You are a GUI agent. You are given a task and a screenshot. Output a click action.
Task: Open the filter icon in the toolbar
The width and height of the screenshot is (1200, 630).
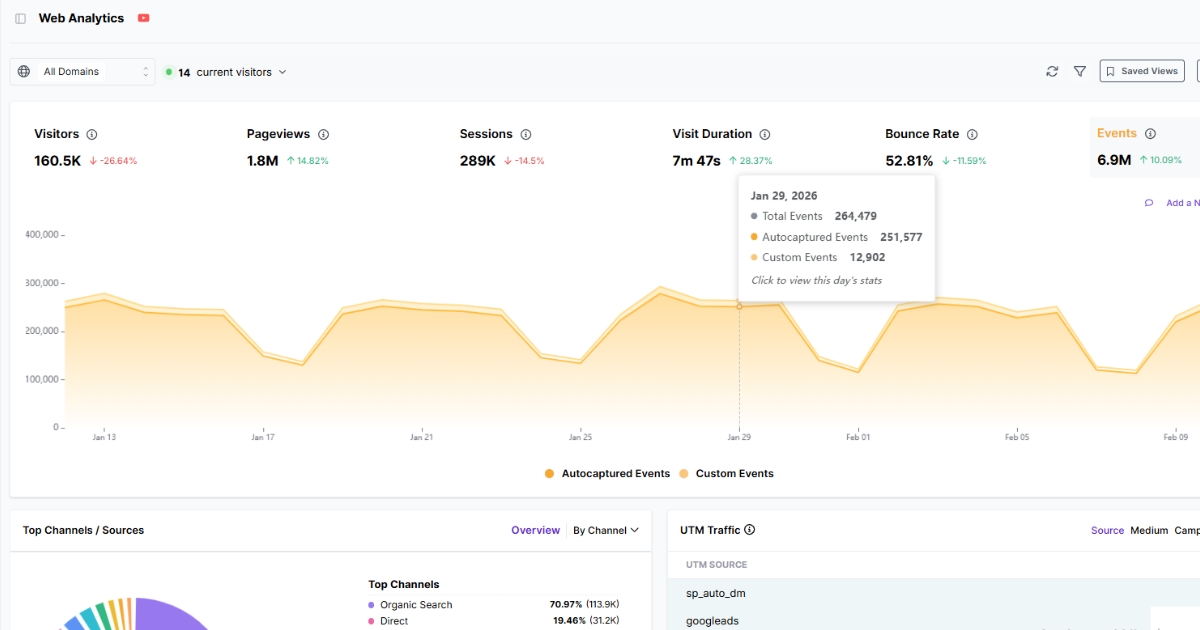point(1080,71)
